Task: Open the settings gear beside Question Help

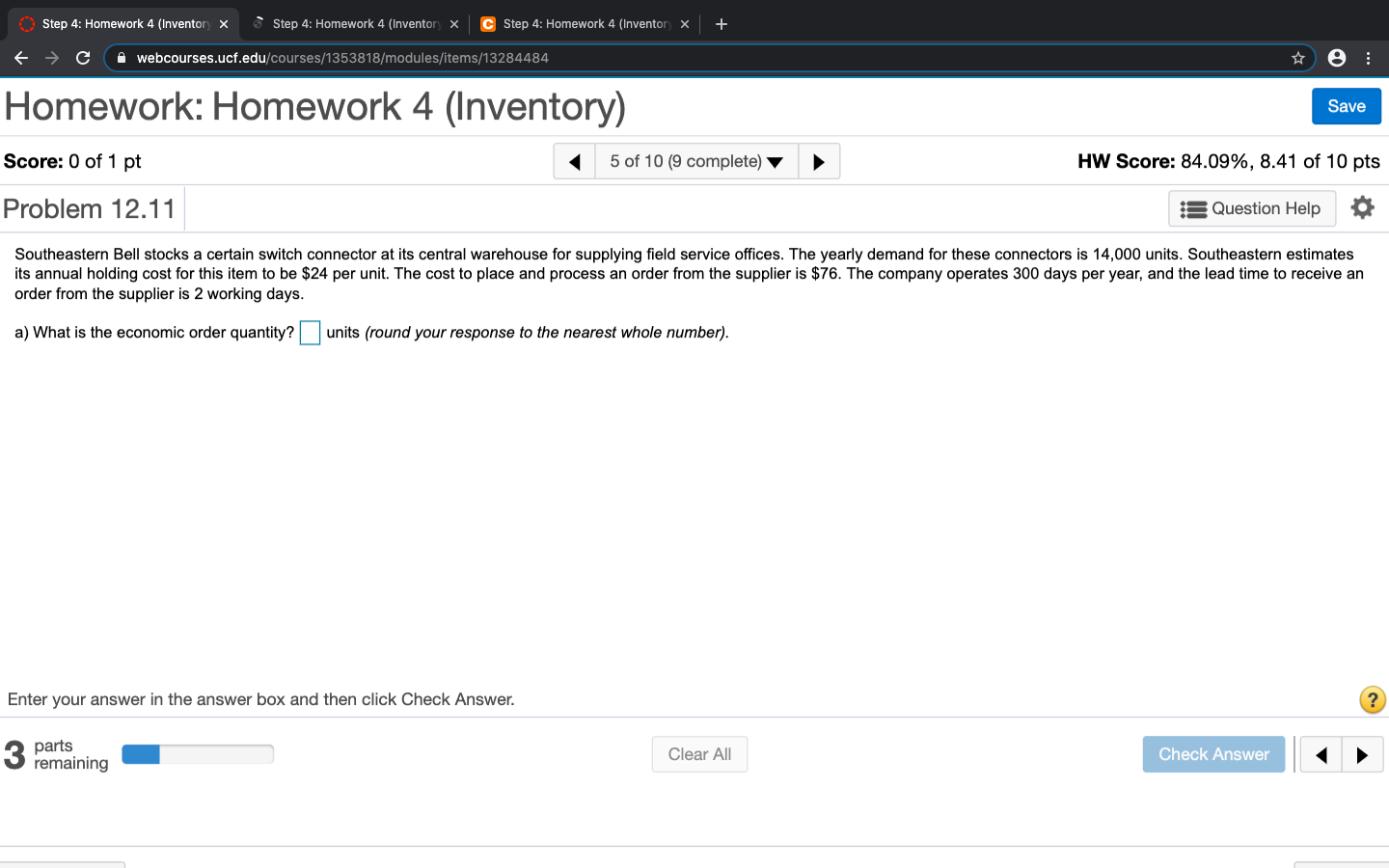Action: click(1362, 207)
